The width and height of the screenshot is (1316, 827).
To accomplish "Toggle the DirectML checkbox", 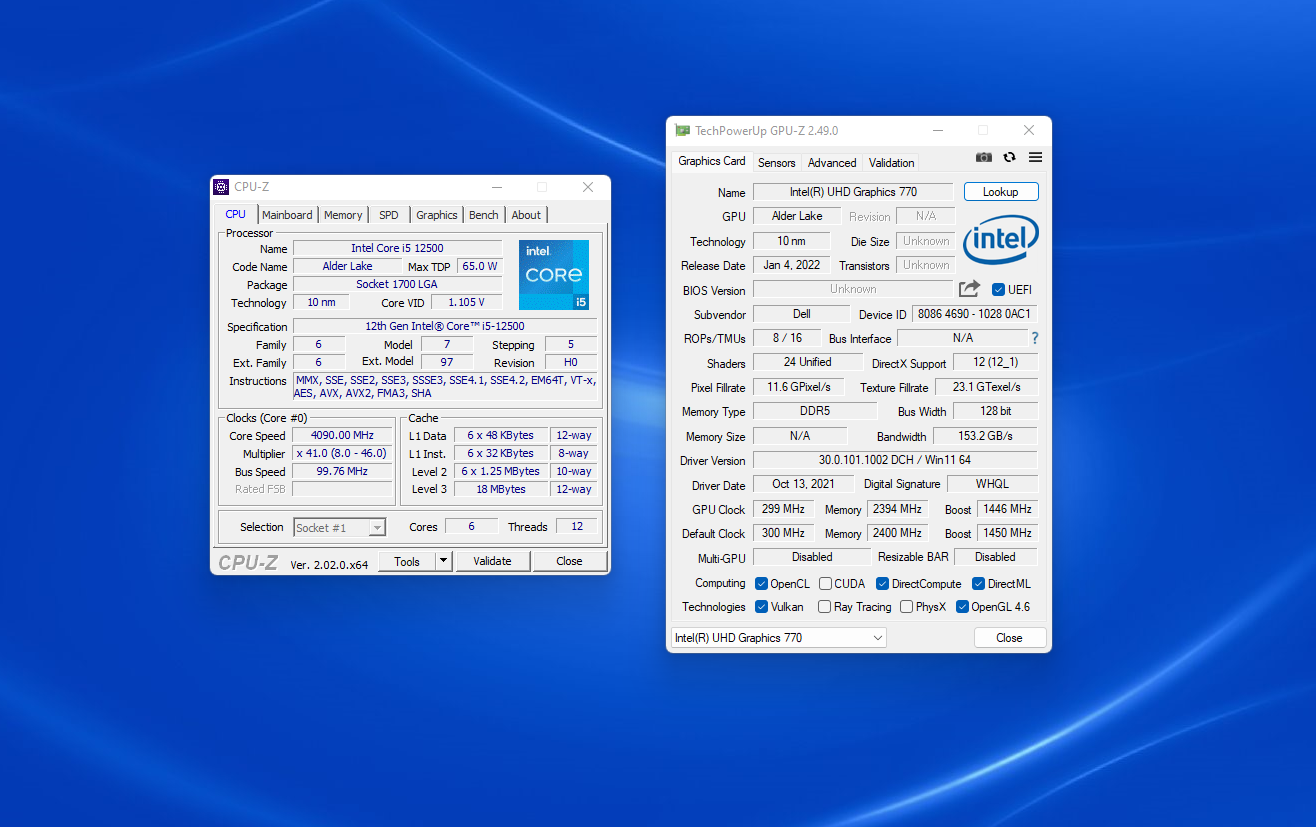I will point(979,584).
